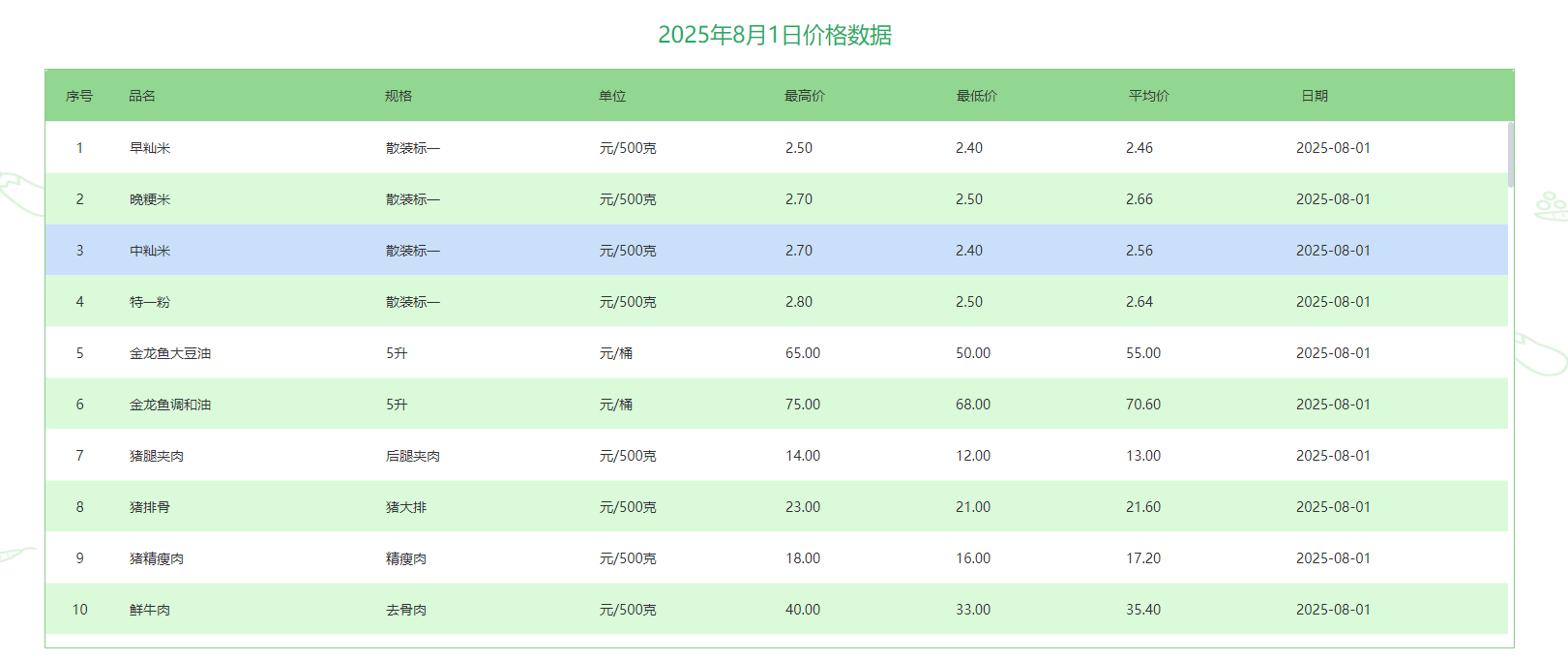Screen dimensions: 1568x661
Task: Click 5升 in the 金龙鱼调和油 row
Action: click(397, 405)
